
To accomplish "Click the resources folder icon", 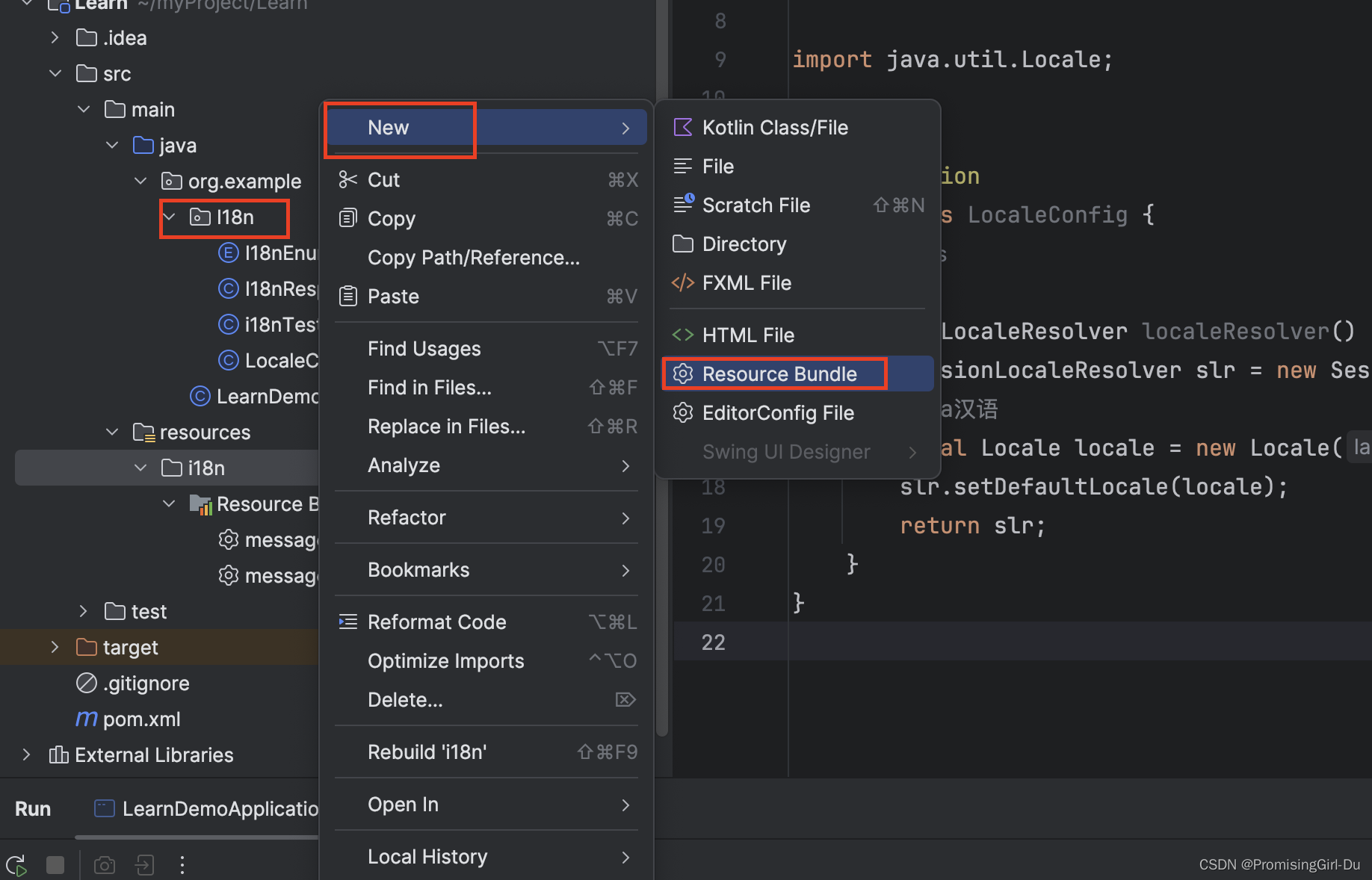I will [143, 432].
